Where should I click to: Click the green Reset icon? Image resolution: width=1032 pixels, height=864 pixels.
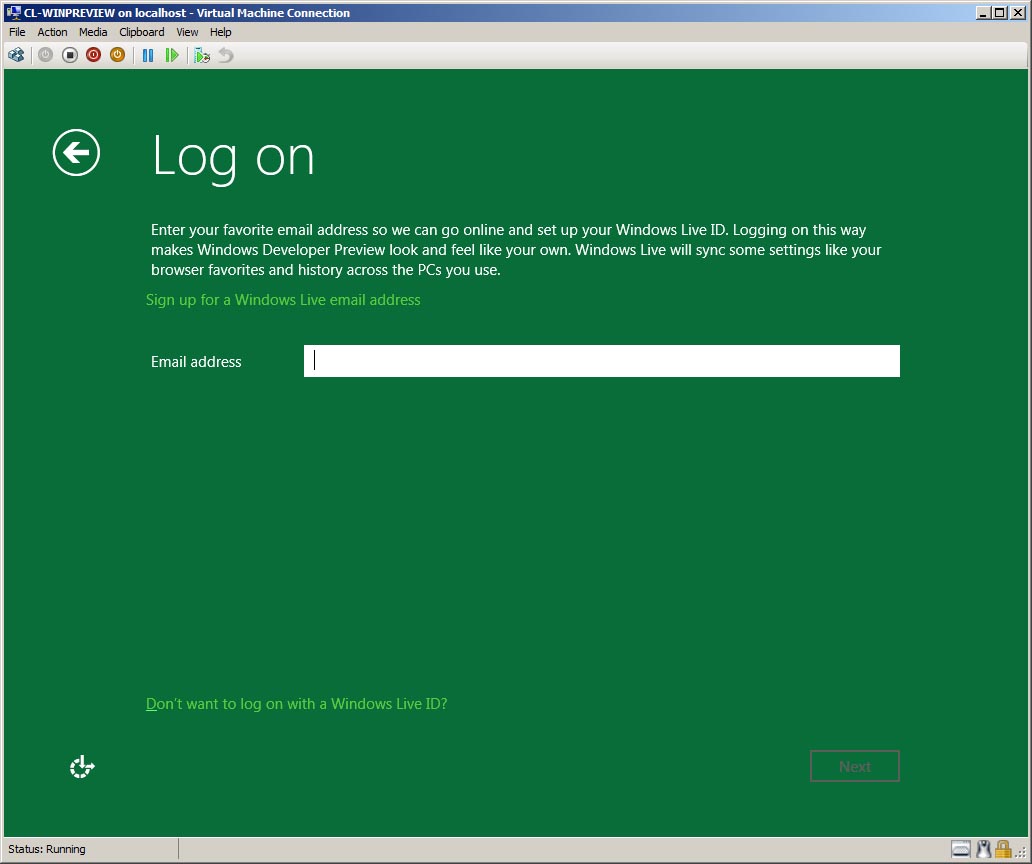172,55
